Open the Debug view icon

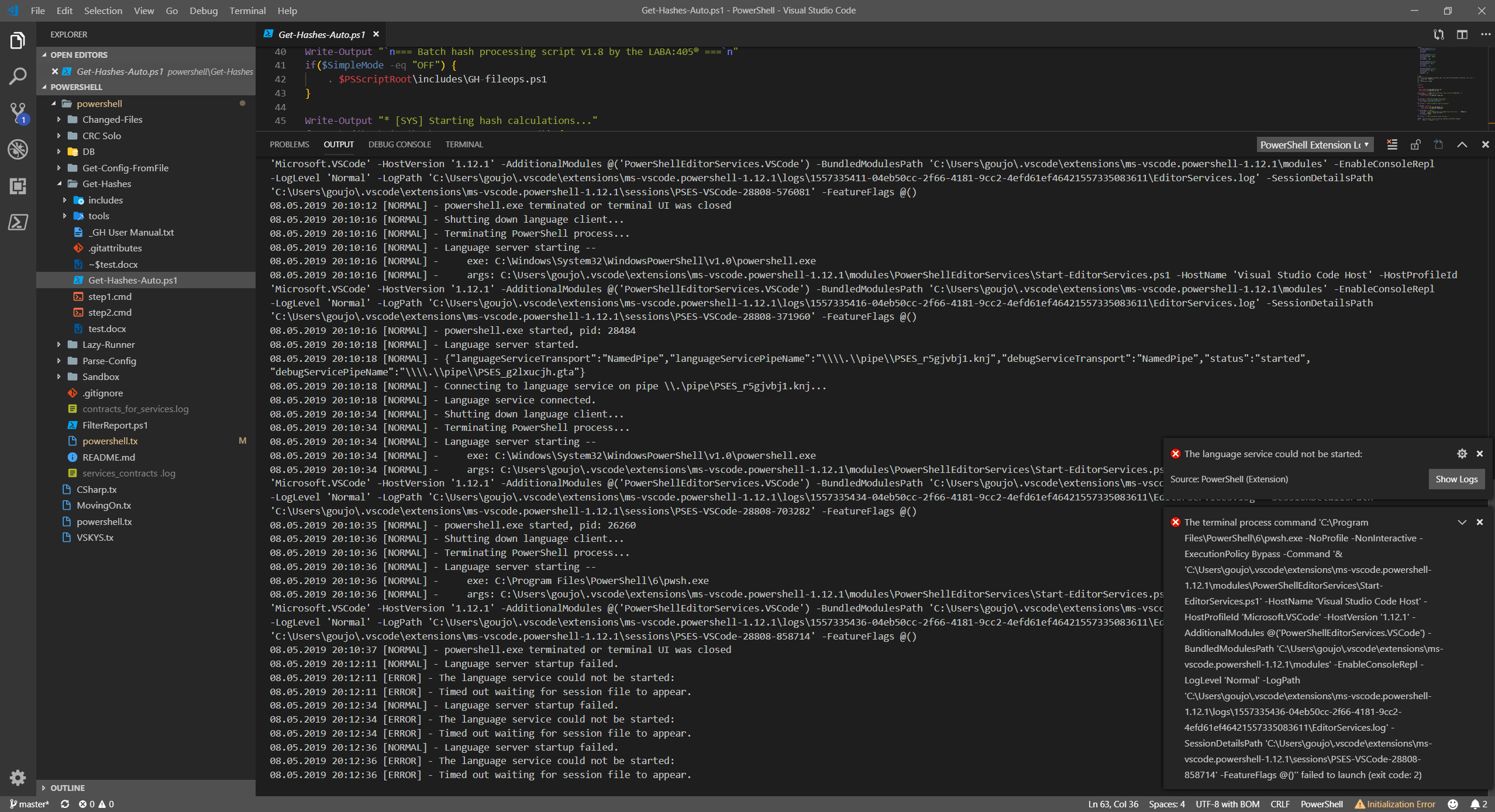point(18,150)
